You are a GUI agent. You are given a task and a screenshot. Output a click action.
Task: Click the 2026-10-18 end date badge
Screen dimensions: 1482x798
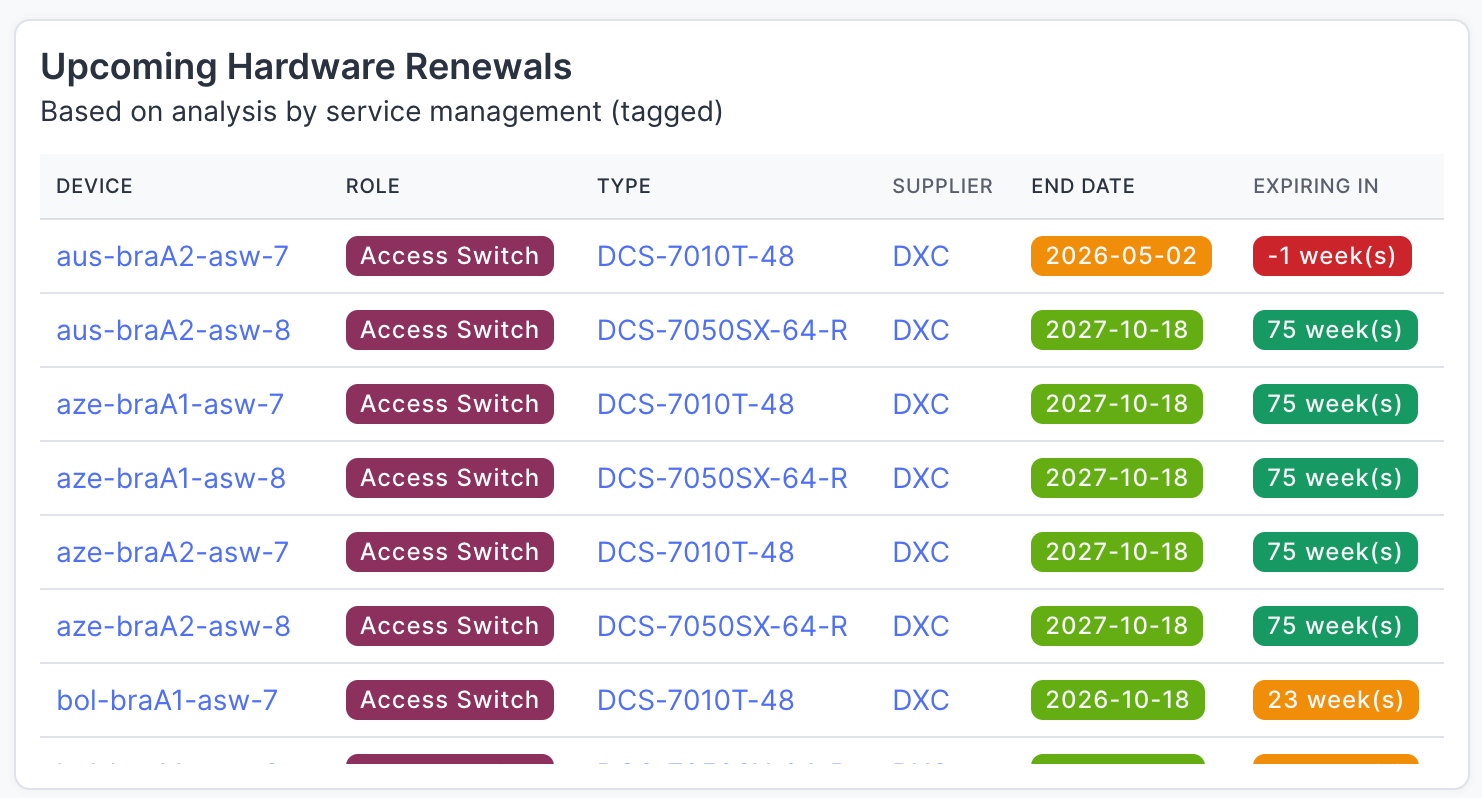(1118, 700)
